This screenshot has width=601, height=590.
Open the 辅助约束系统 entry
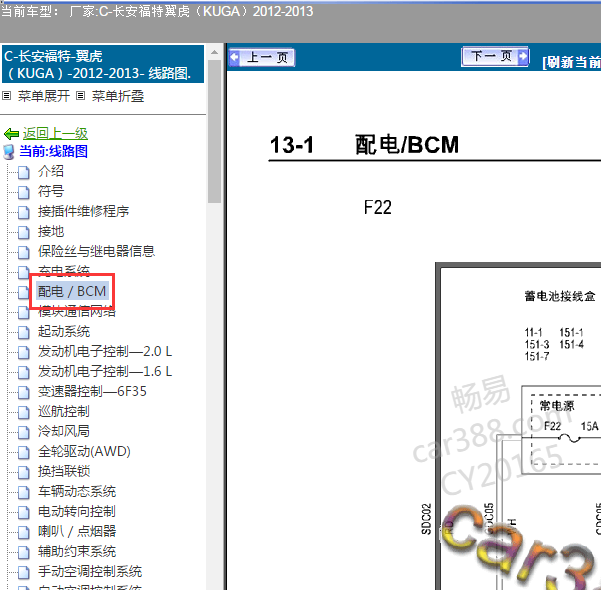point(77,551)
